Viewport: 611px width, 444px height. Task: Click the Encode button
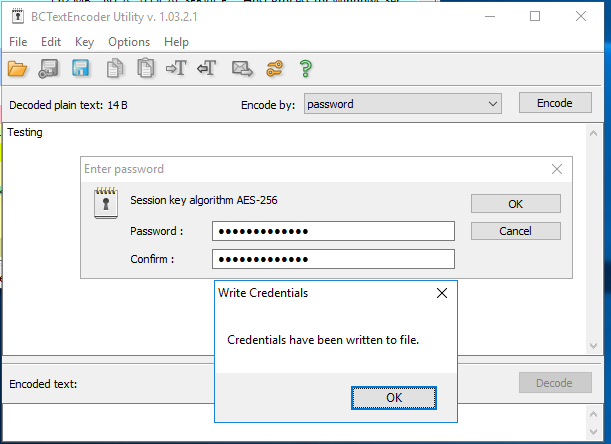(555, 103)
